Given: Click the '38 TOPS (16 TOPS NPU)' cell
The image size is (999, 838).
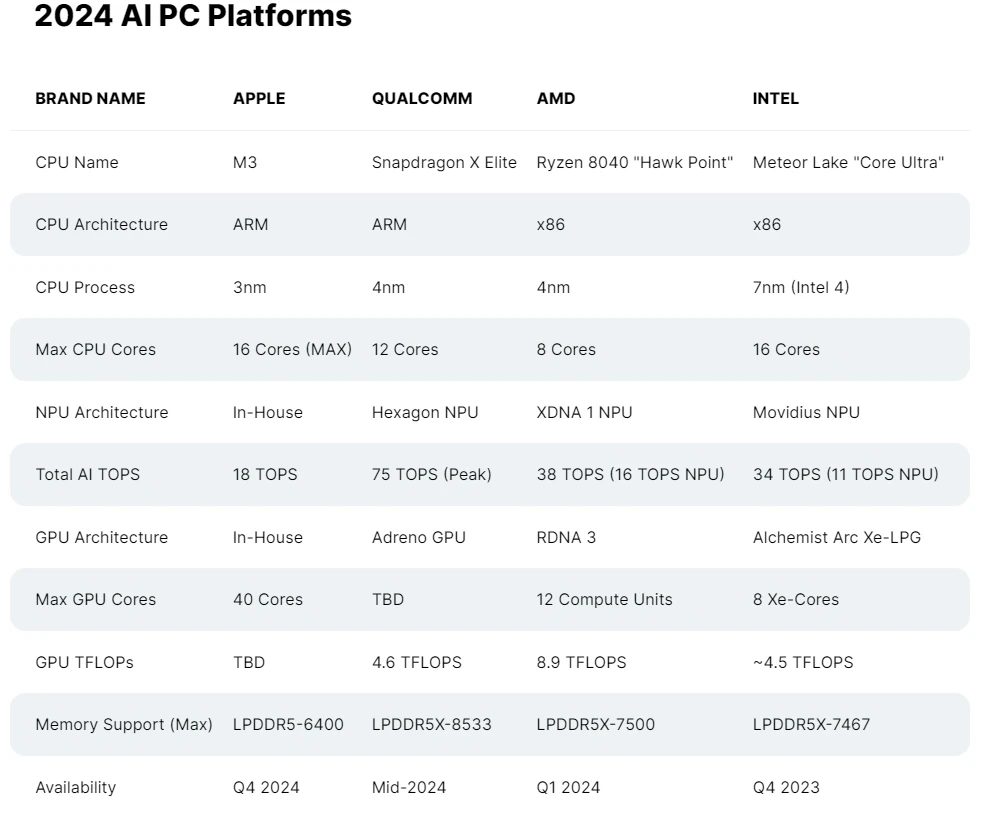Looking at the screenshot, I should click(630, 474).
